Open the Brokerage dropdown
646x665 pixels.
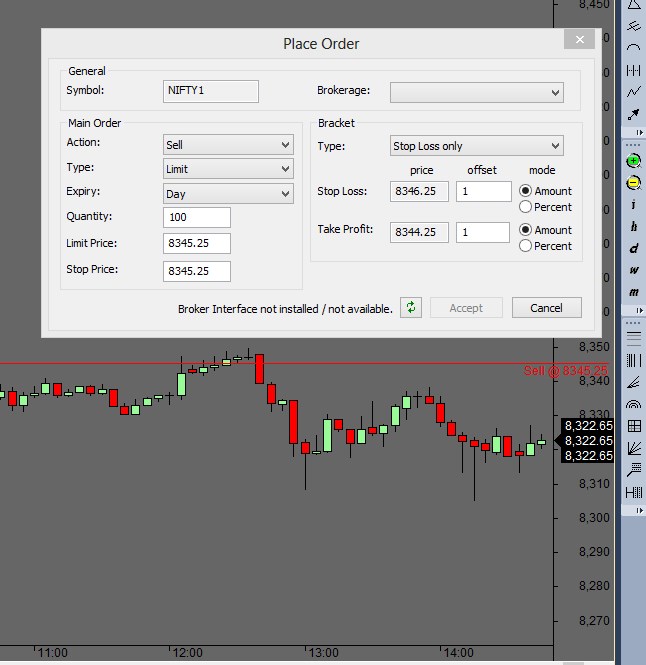(477, 92)
